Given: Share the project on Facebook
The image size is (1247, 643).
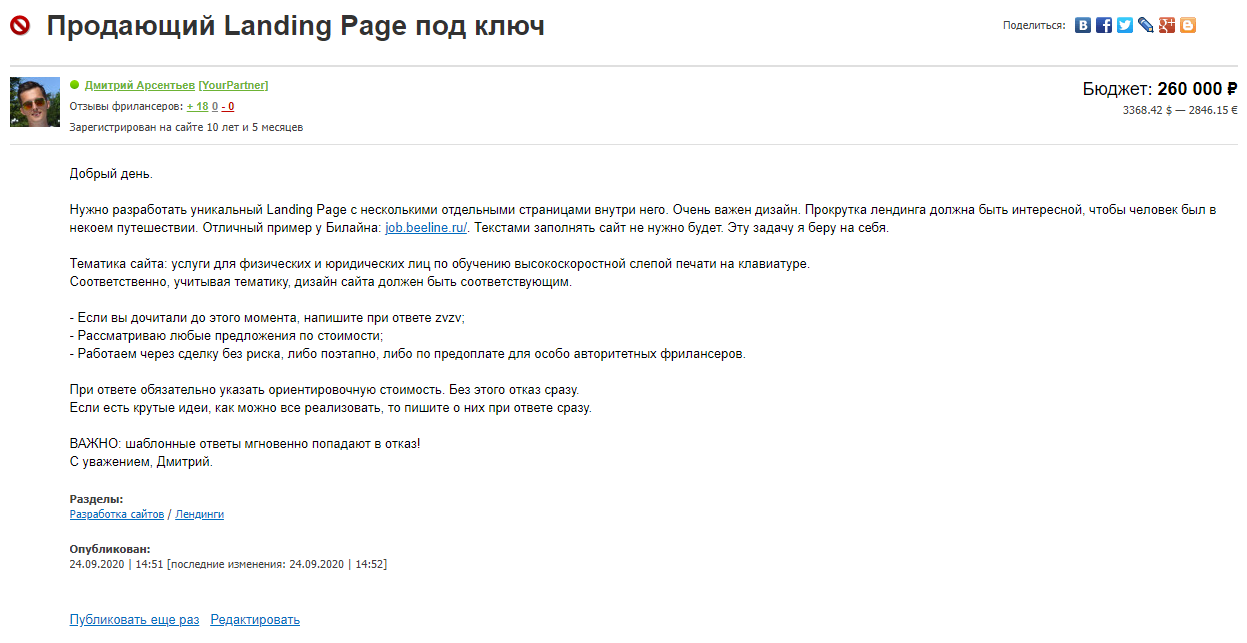Looking at the screenshot, I should (x=1104, y=26).
